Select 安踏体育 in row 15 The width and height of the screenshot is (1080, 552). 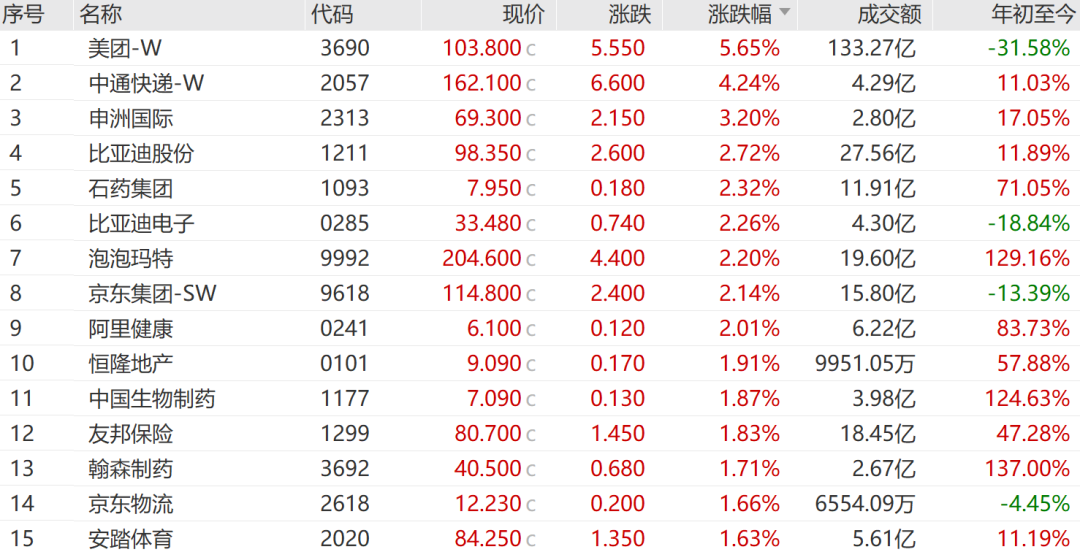click(130, 539)
